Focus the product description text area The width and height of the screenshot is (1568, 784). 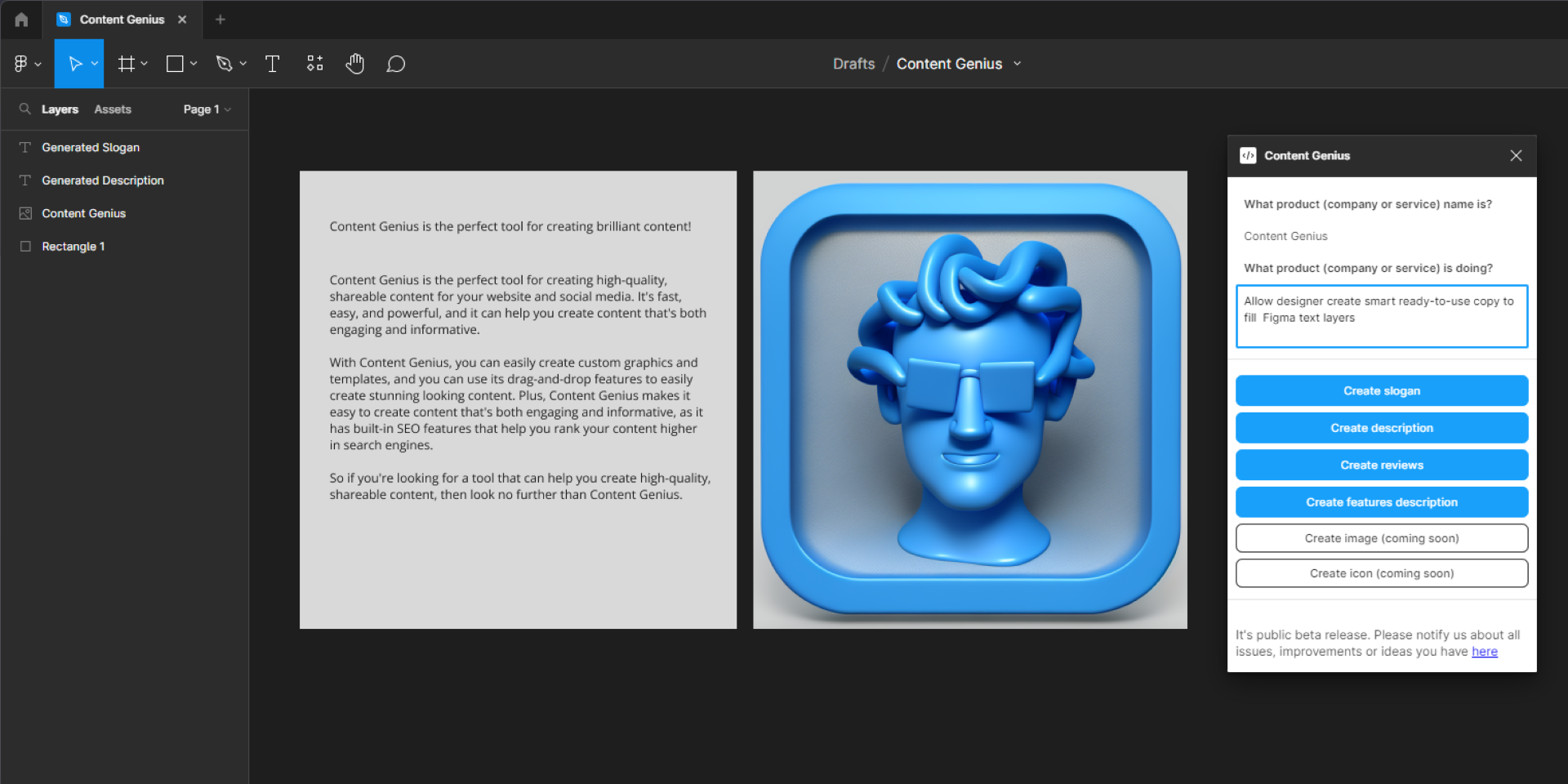point(1382,316)
